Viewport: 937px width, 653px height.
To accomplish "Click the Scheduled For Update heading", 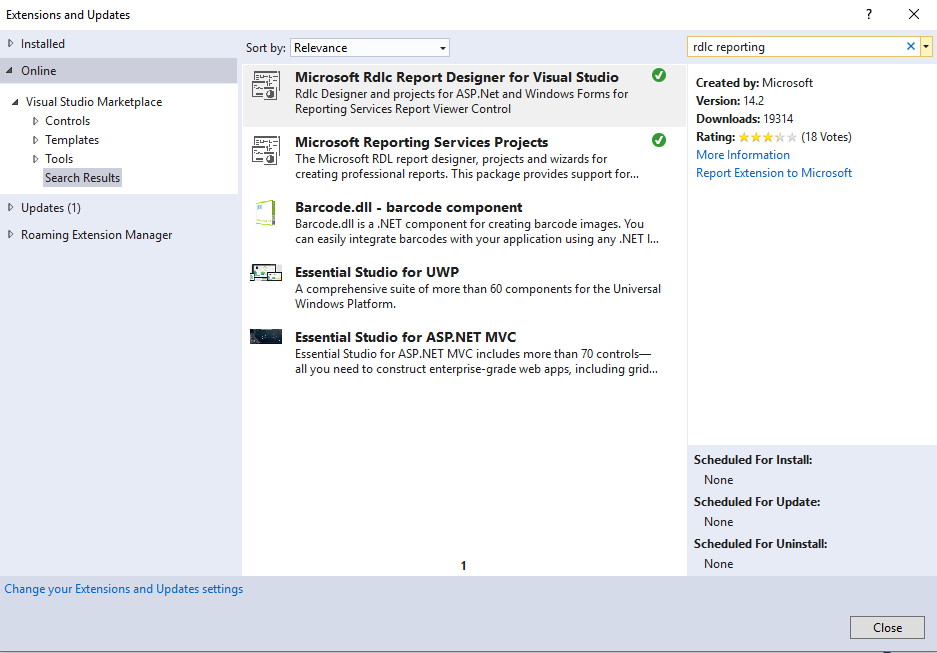I will pos(757,502).
